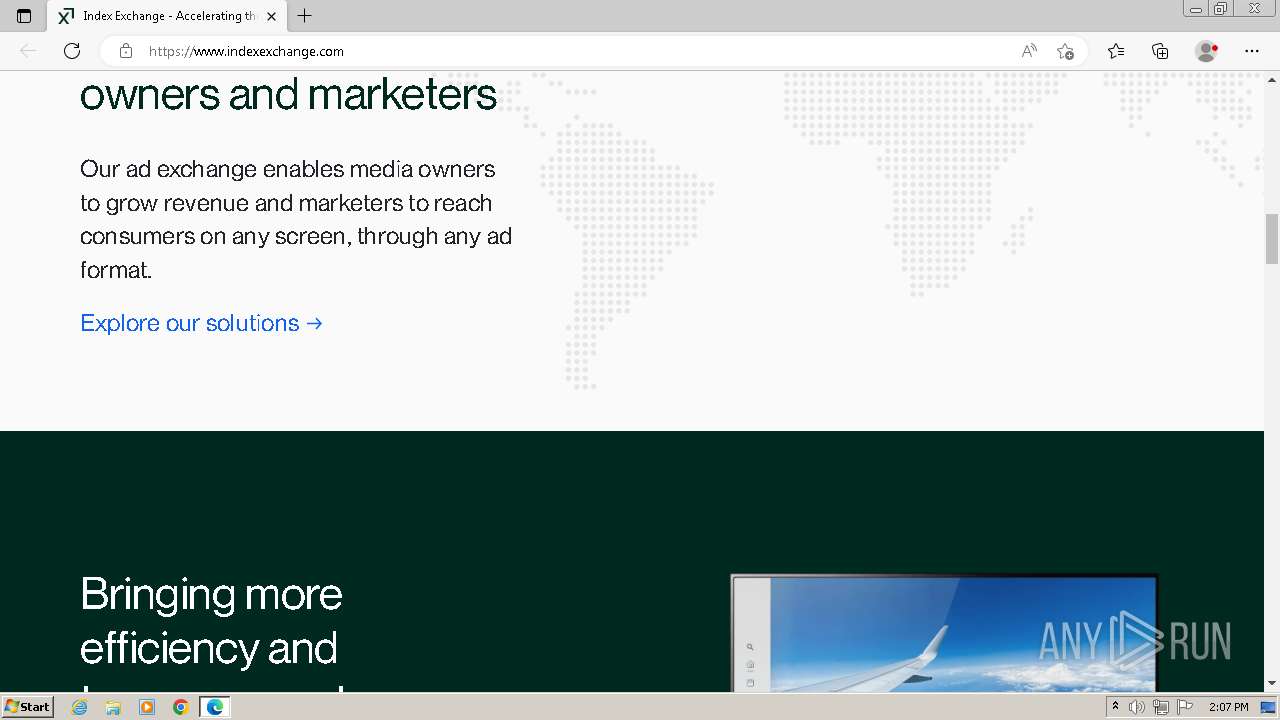The width and height of the screenshot is (1280, 720).
Task: Open the Collections icon
Action: pyautogui.click(x=1160, y=51)
